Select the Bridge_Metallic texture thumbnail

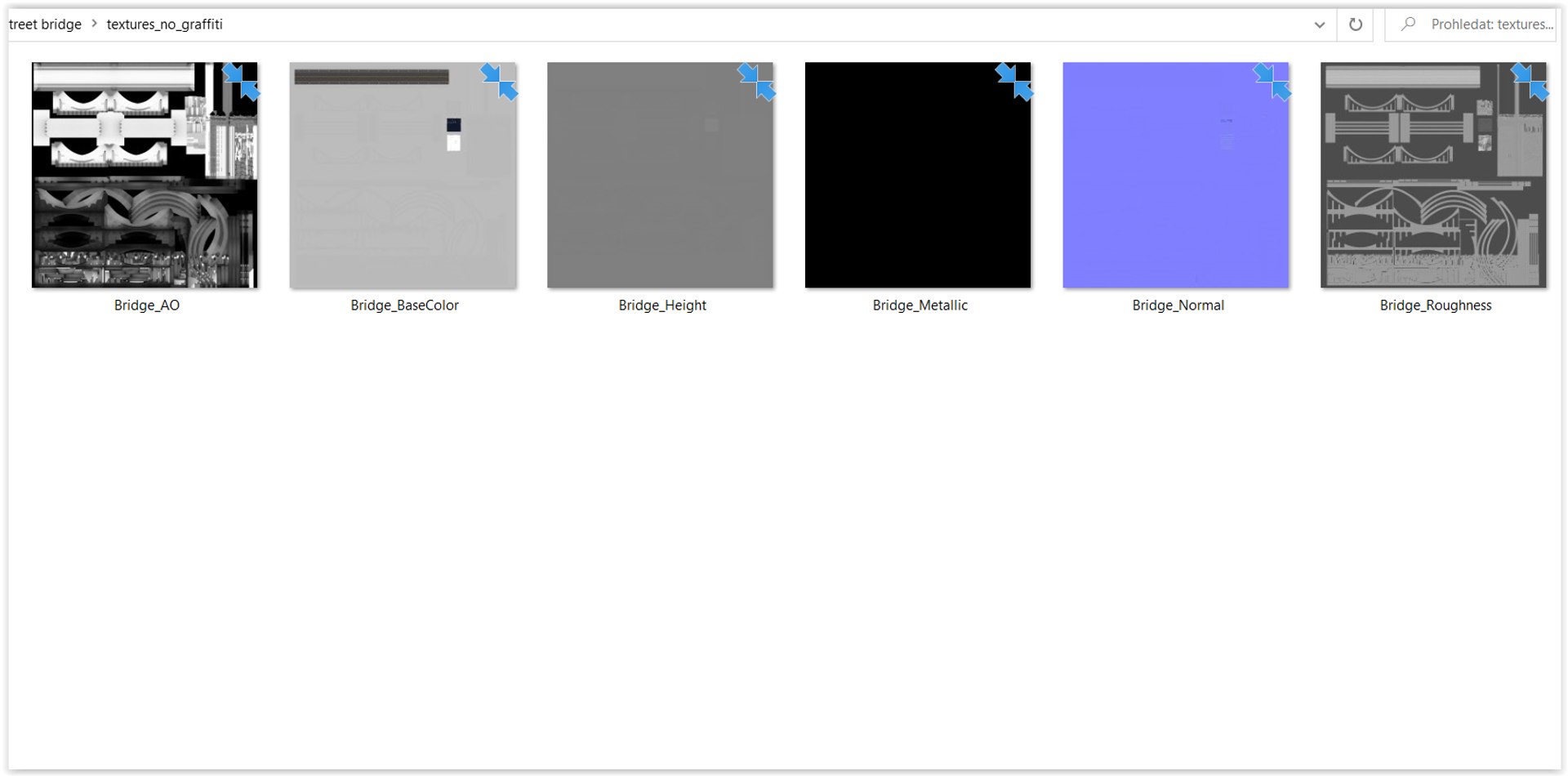pos(918,175)
